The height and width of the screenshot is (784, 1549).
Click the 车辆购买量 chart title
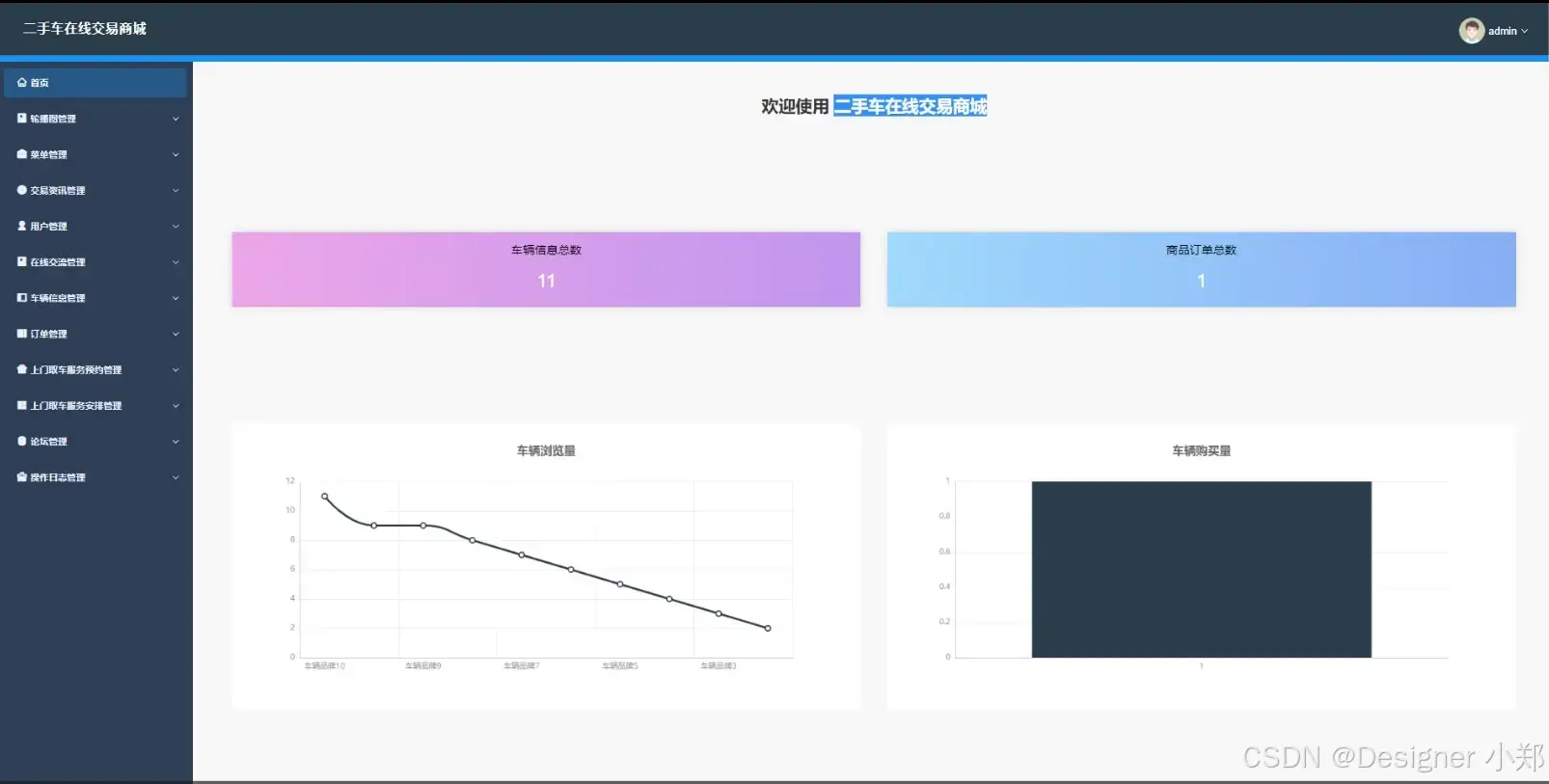1202,450
